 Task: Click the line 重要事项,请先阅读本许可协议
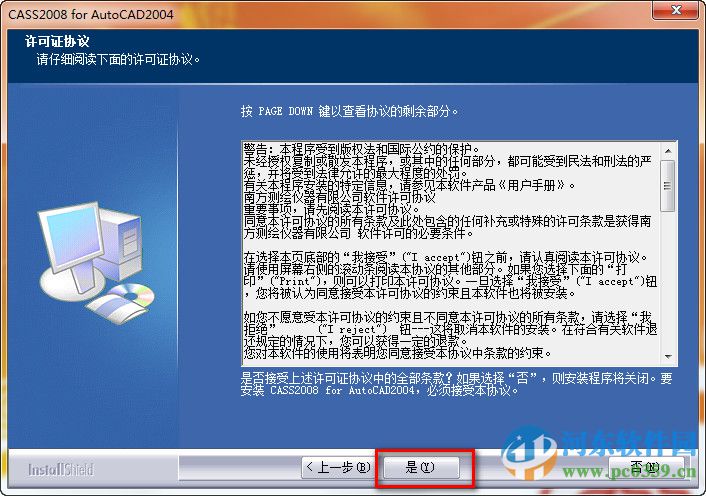click(x=331, y=209)
